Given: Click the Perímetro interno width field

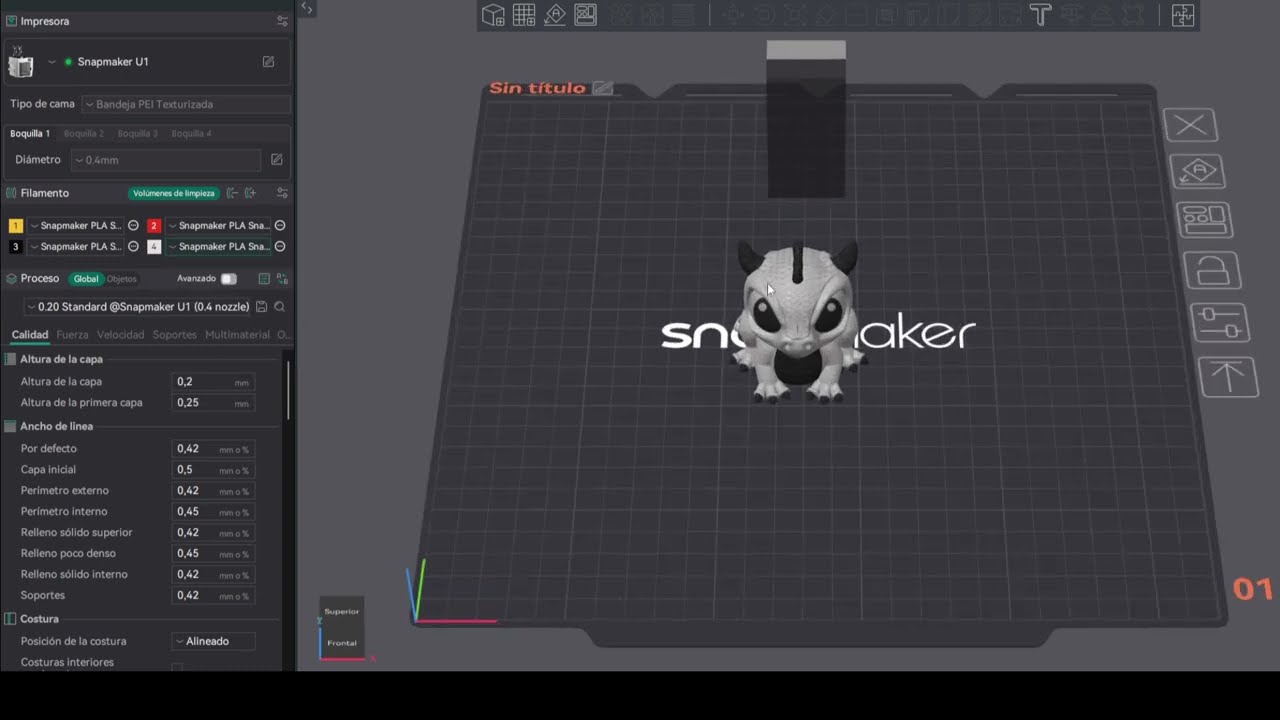Looking at the screenshot, I should point(213,512).
